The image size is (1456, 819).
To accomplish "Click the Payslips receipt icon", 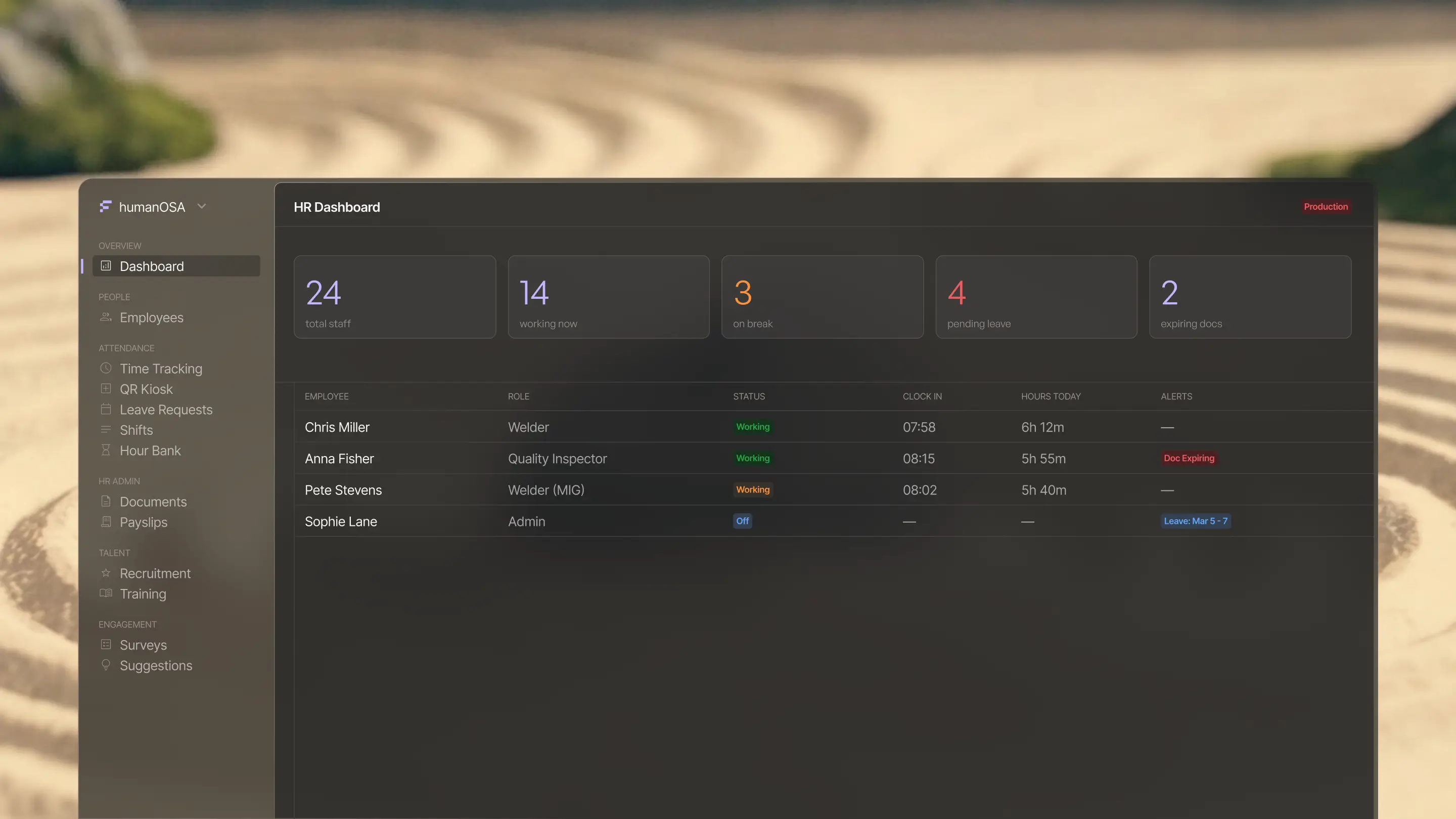I will click(x=106, y=522).
